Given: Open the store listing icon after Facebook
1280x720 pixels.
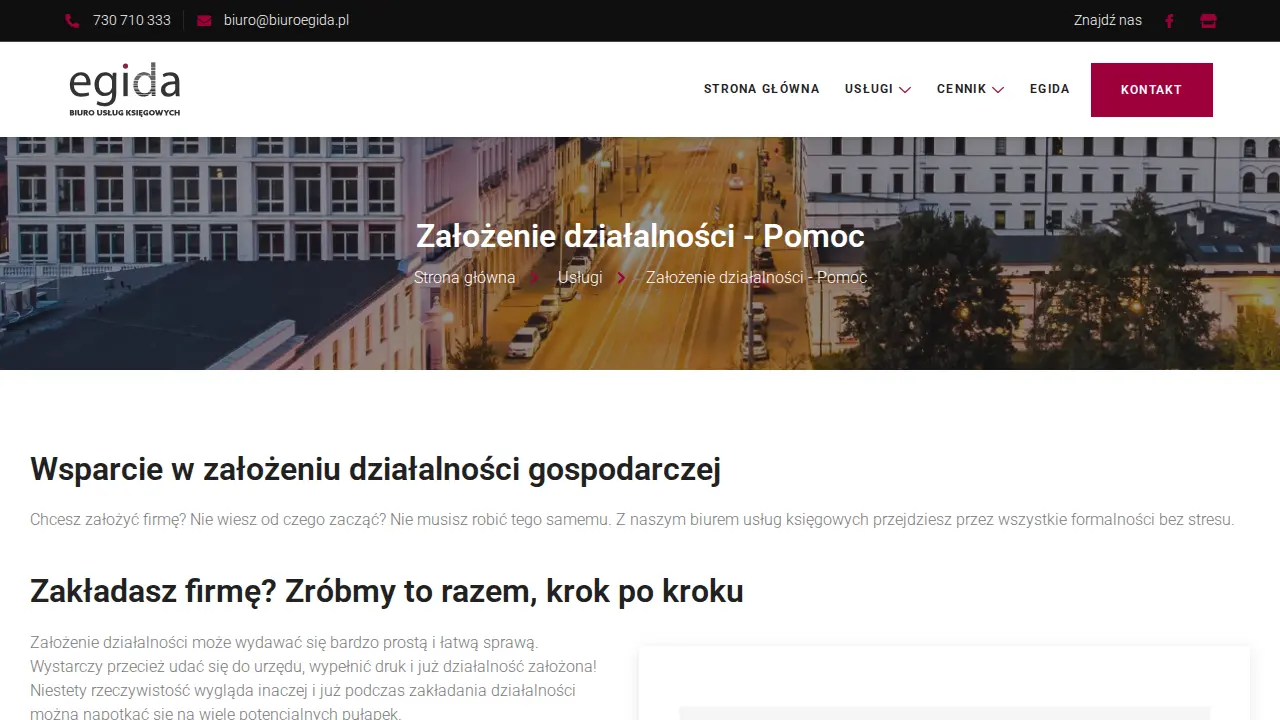Looking at the screenshot, I should pos(1208,21).
